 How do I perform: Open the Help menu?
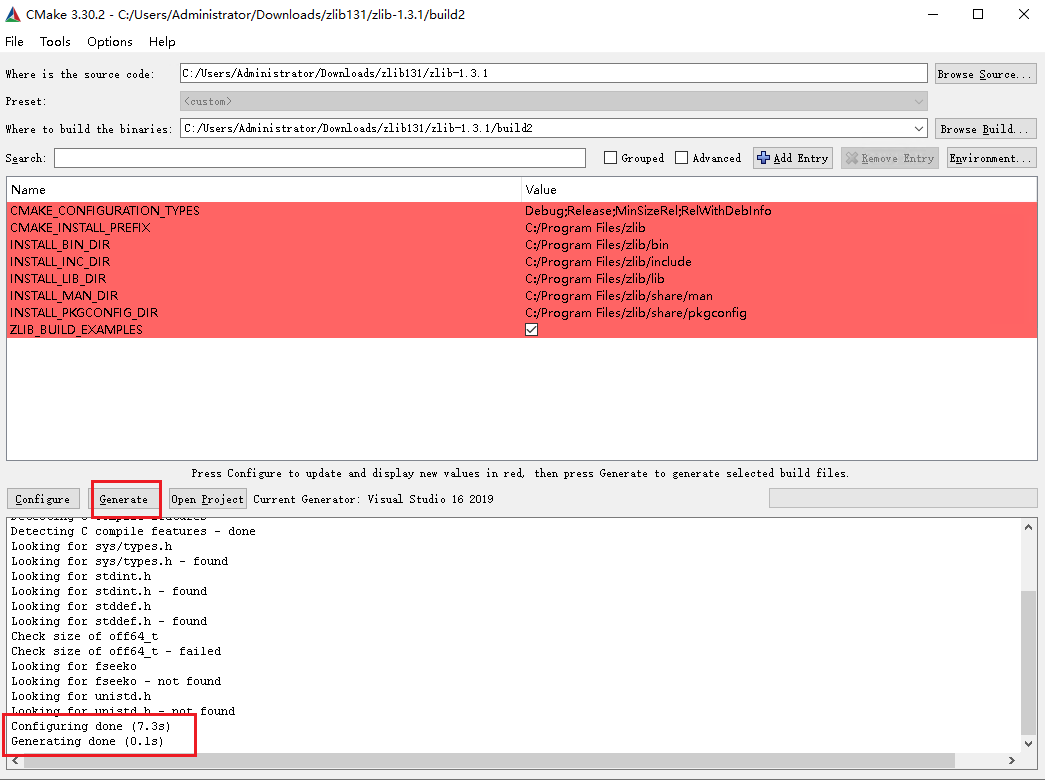[x=162, y=41]
